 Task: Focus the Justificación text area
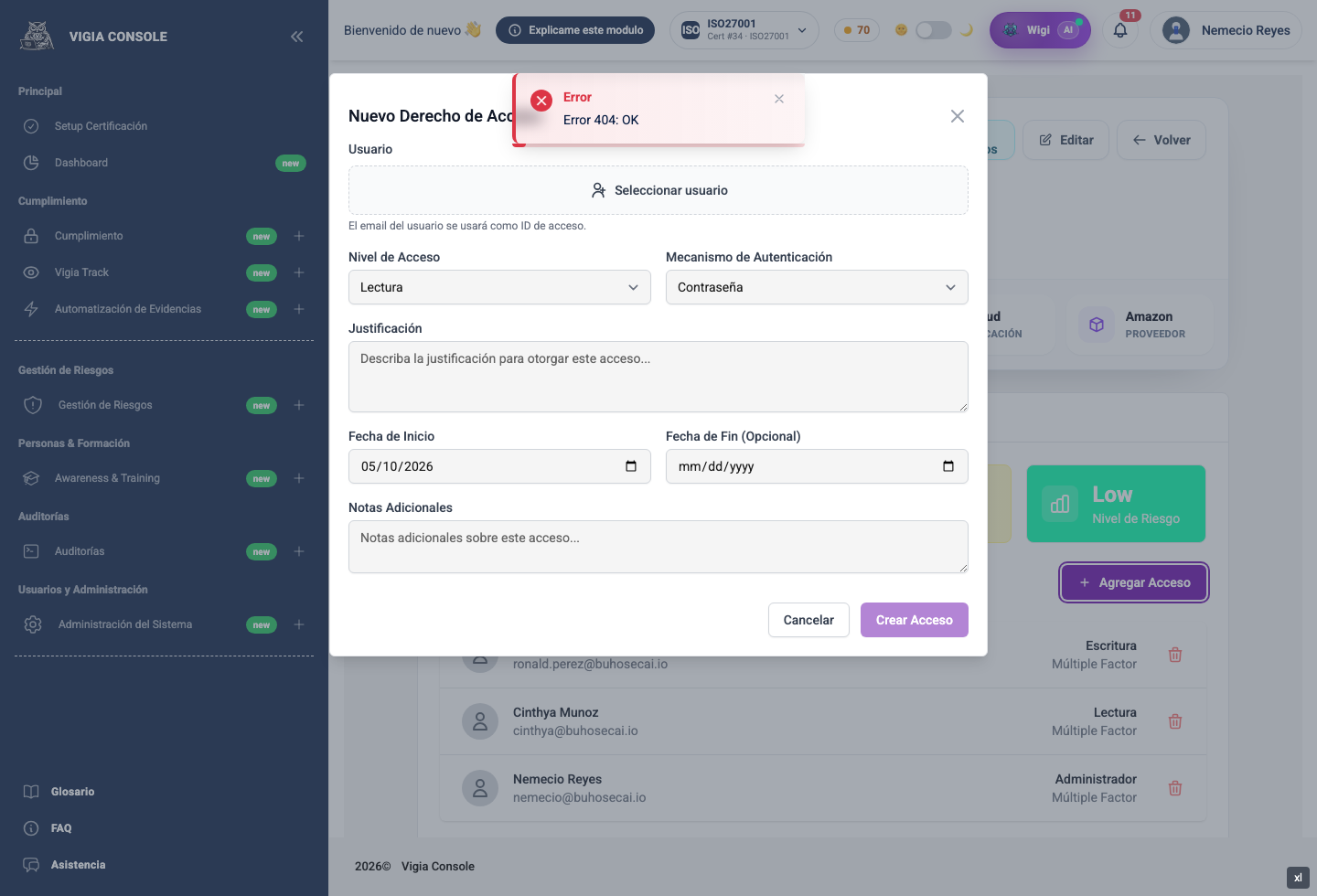tap(658, 377)
